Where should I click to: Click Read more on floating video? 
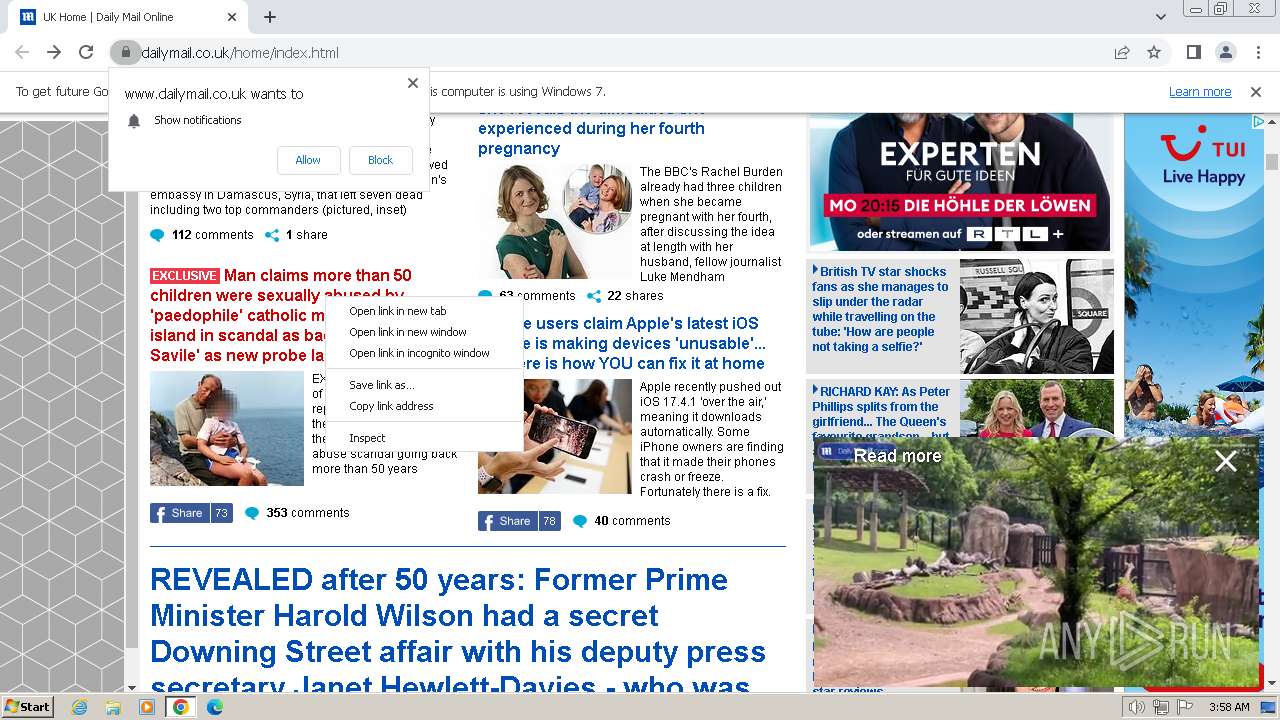tap(897, 456)
